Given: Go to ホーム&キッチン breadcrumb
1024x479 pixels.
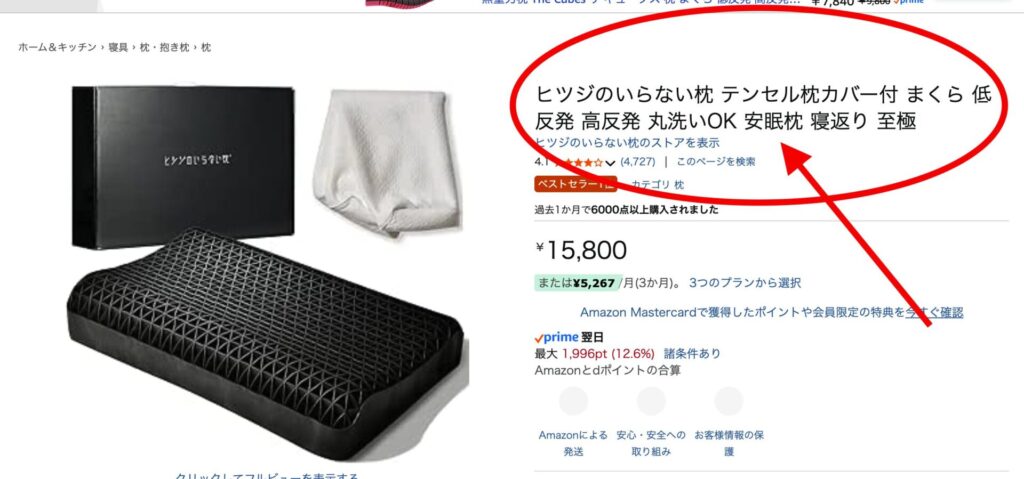Looking at the screenshot, I should (x=57, y=47).
